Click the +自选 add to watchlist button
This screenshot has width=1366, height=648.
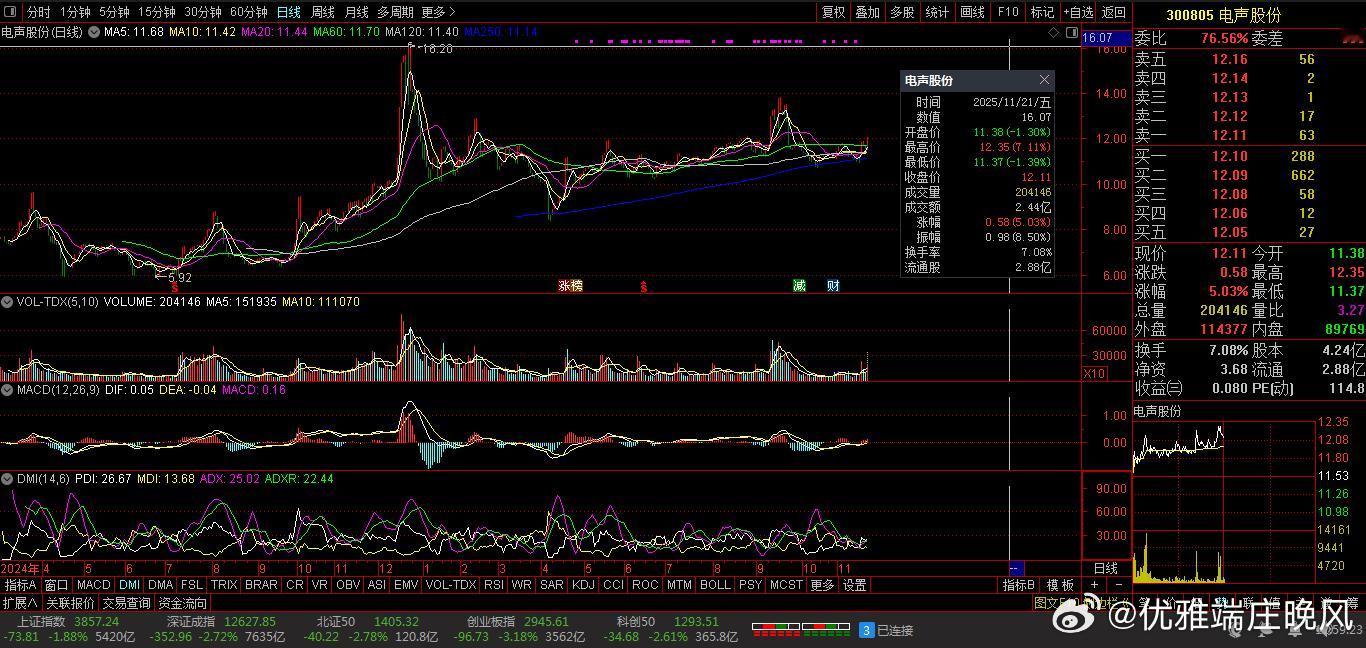tap(1078, 12)
